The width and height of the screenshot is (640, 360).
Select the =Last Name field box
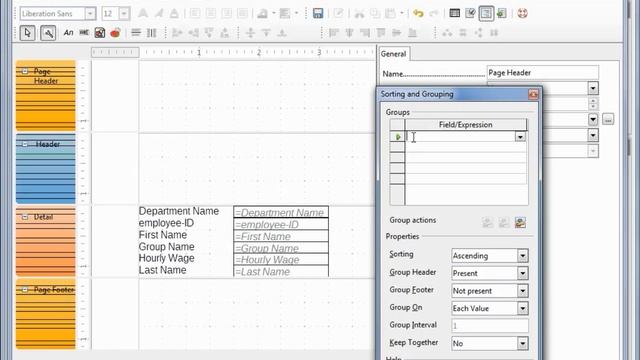[281, 271]
